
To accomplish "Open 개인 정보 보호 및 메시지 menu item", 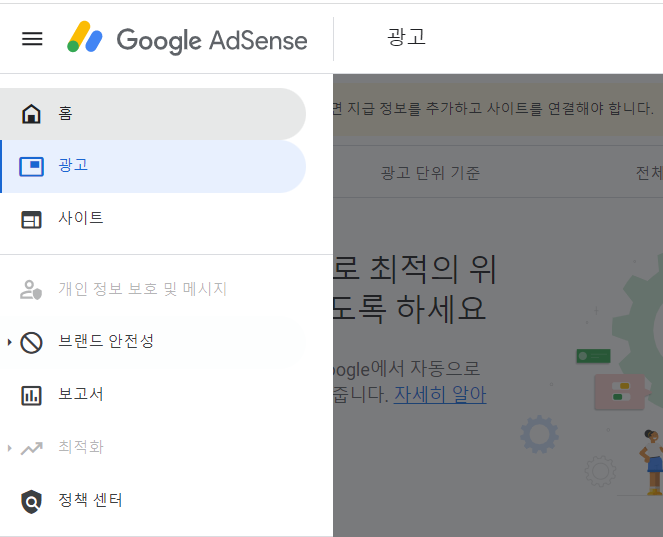I will pyautogui.click(x=153, y=289).
